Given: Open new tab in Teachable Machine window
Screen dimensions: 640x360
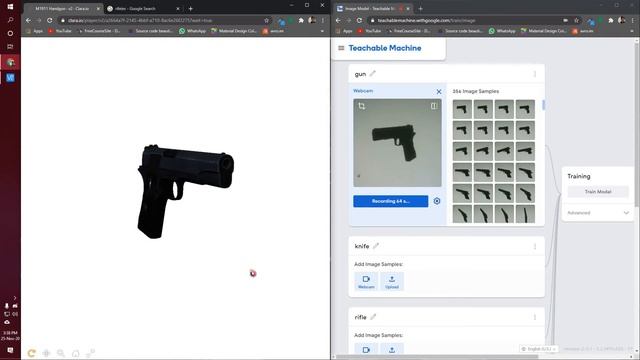Looking at the screenshot, I should [x=420, y=9].
